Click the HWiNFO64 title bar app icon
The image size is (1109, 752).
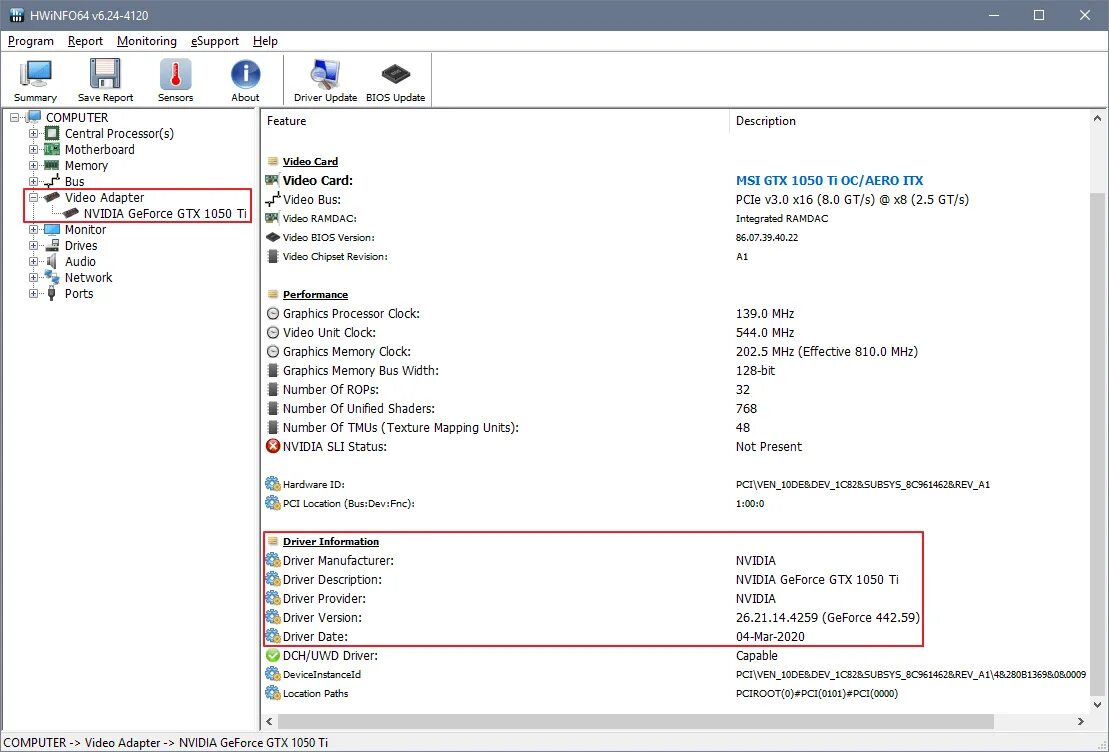point(17,15)
